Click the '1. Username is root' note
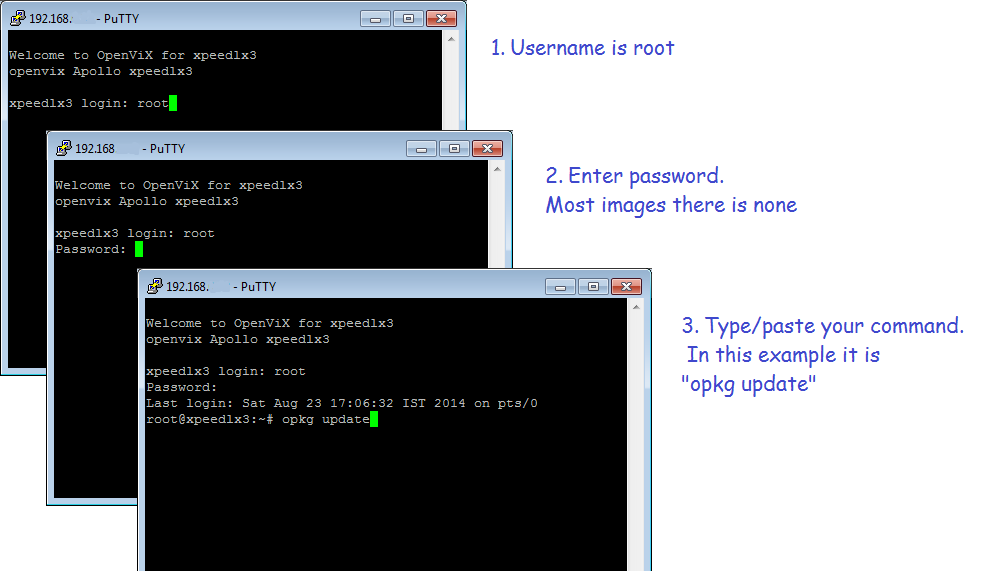990x571 pixels. click(x=583, y=48)
